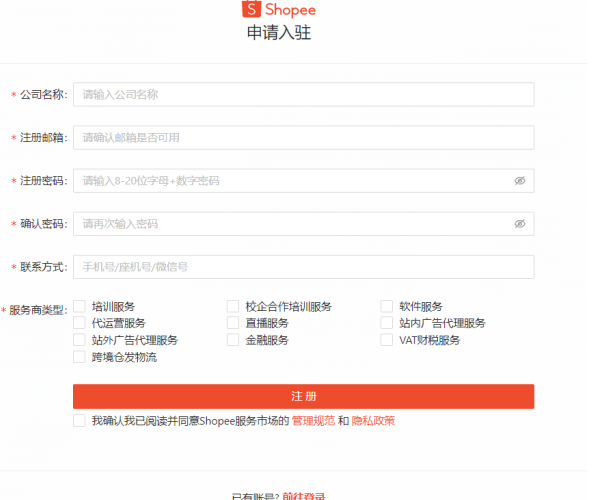Open the 管理规范 link
Viewport: 595px width, 500px height.
click(313, 421)
